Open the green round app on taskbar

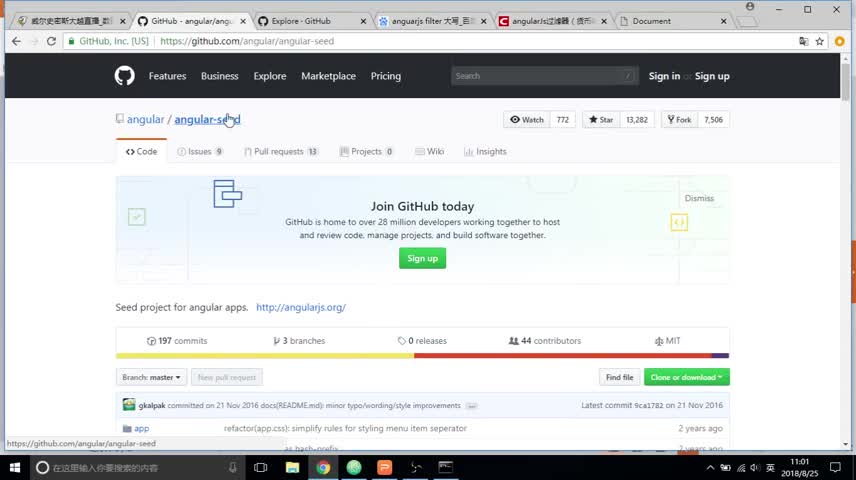tap(354, 467)
